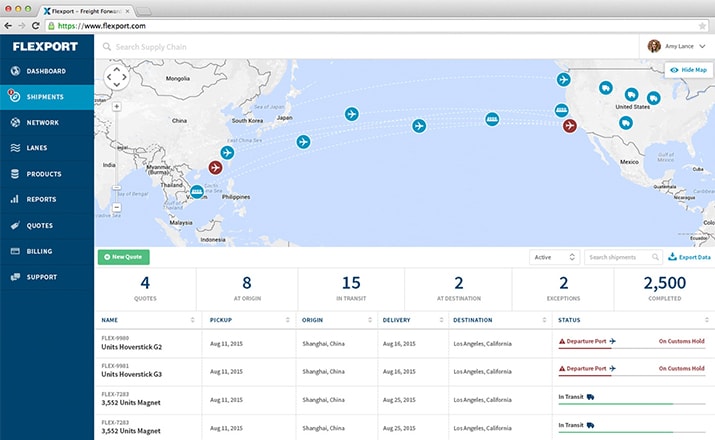Reload the page in the browser

tap(36, 26)
